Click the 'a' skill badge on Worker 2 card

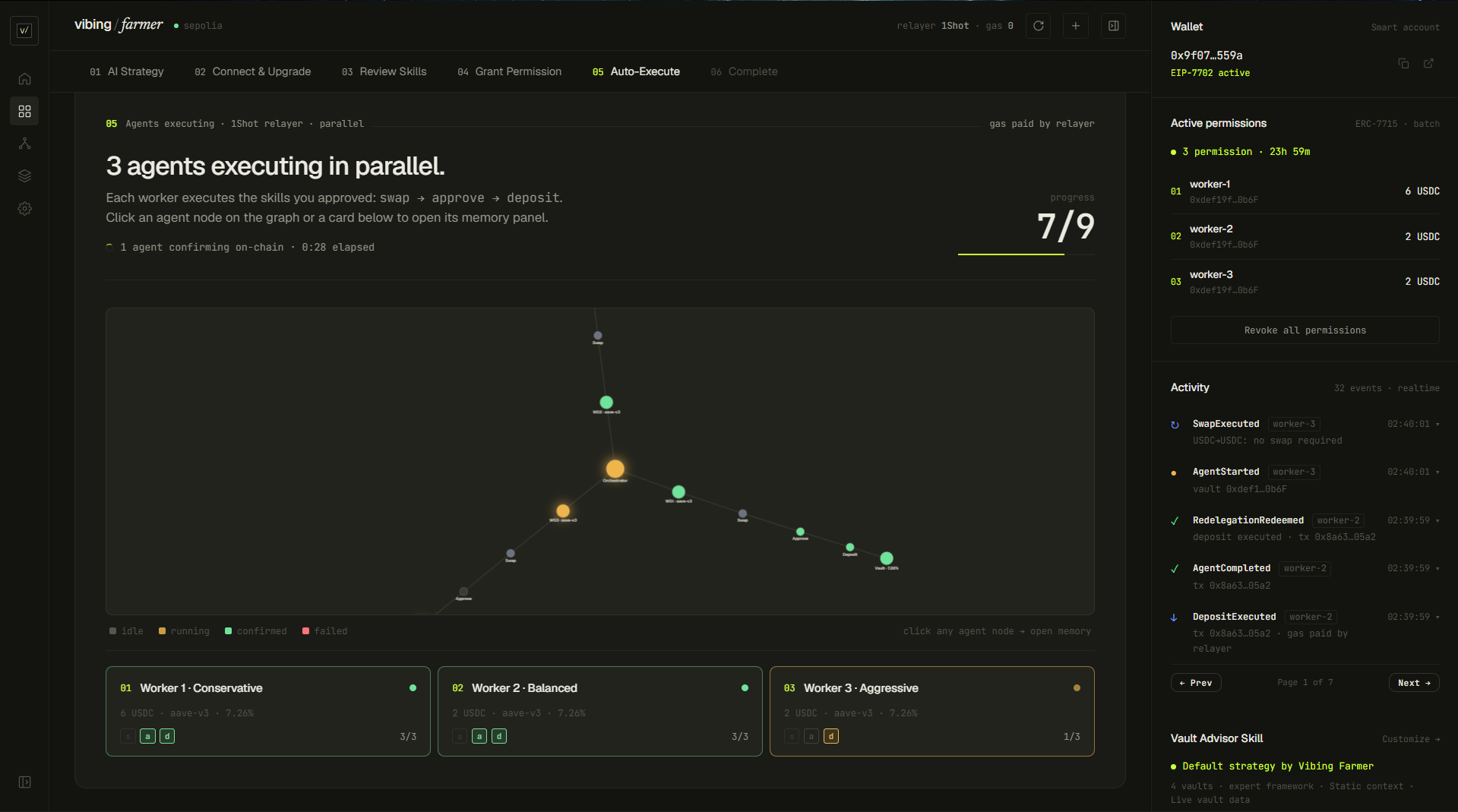479,736
